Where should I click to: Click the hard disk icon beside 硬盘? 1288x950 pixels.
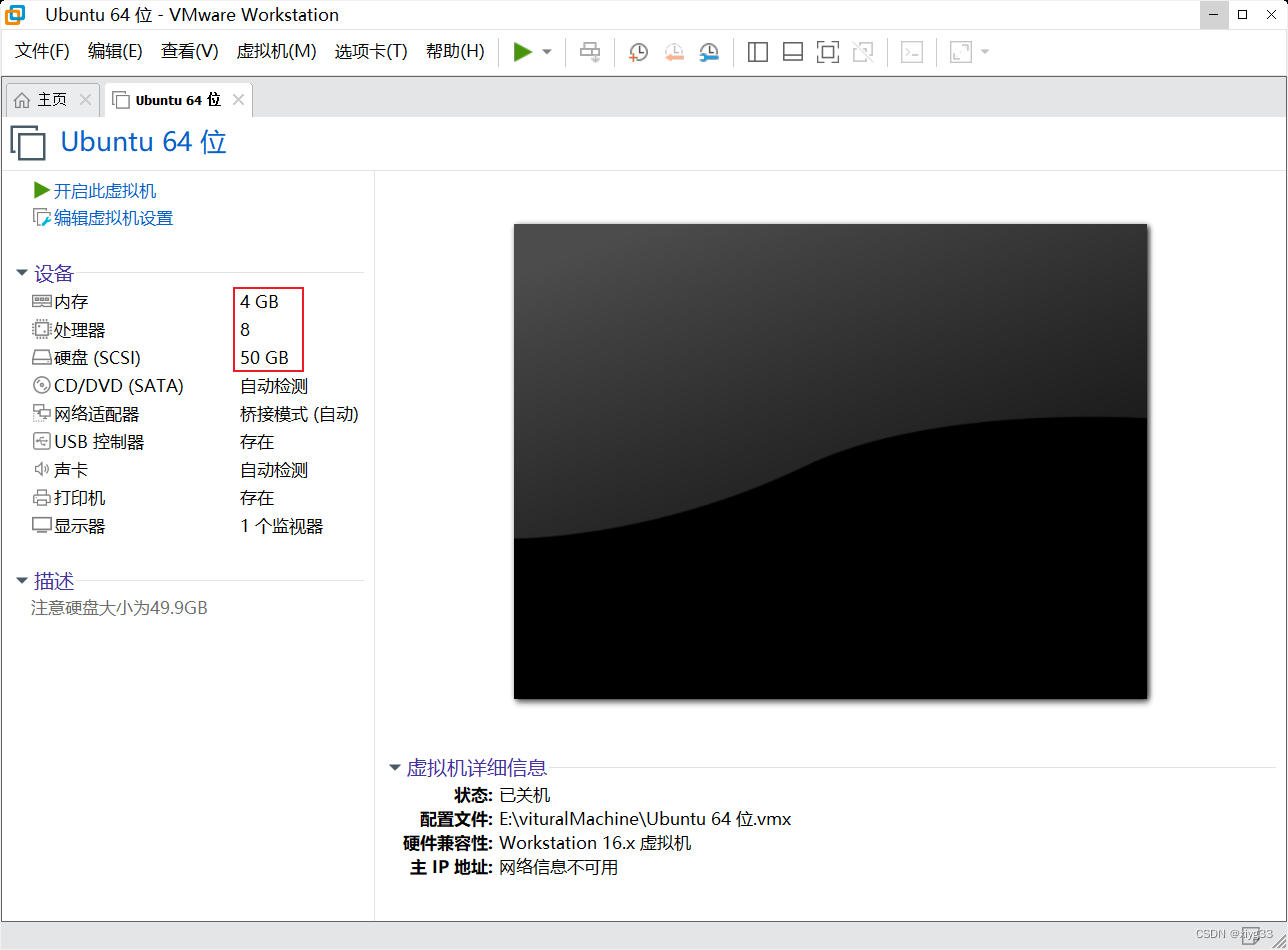coord(42,357)
